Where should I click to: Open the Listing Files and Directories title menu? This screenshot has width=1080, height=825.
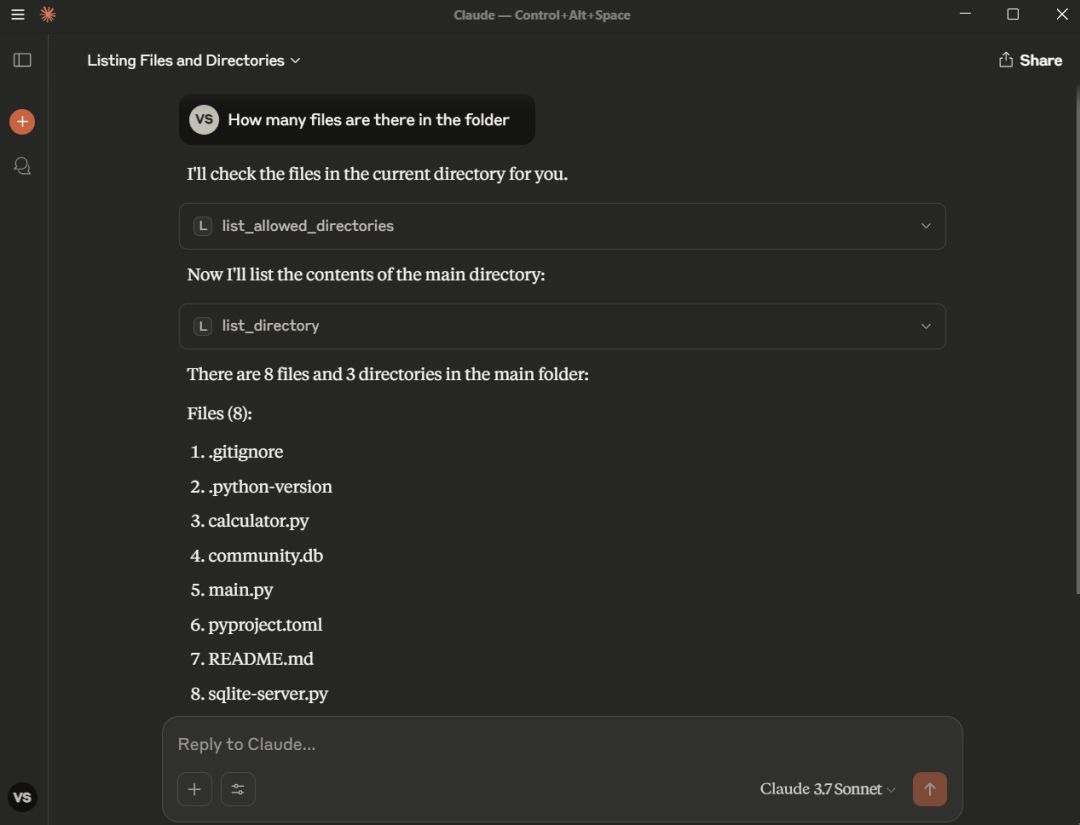tap(194, 60)
